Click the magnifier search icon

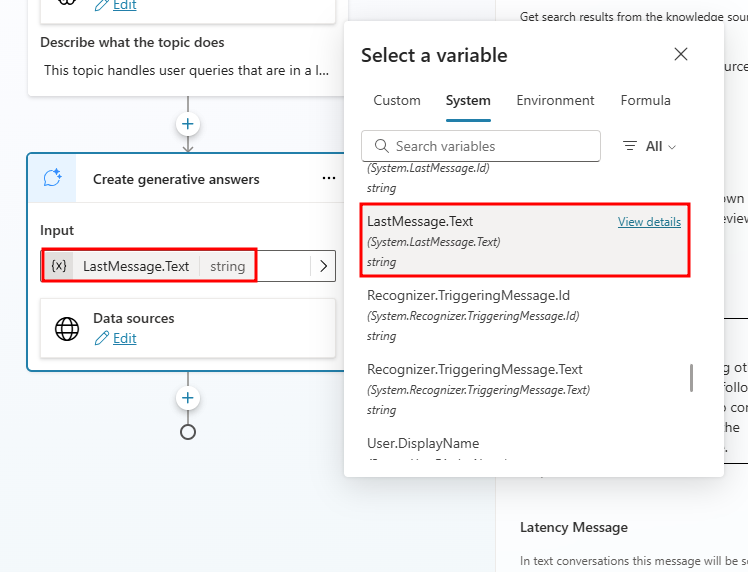tap(382, 146)
